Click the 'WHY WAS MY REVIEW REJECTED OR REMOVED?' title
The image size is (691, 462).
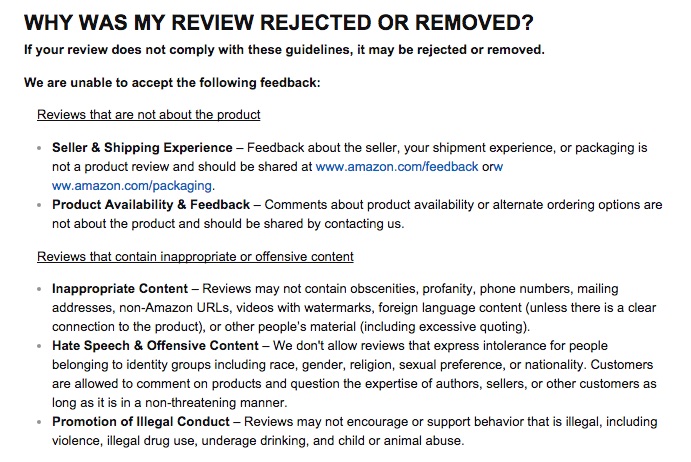[279, 23]
